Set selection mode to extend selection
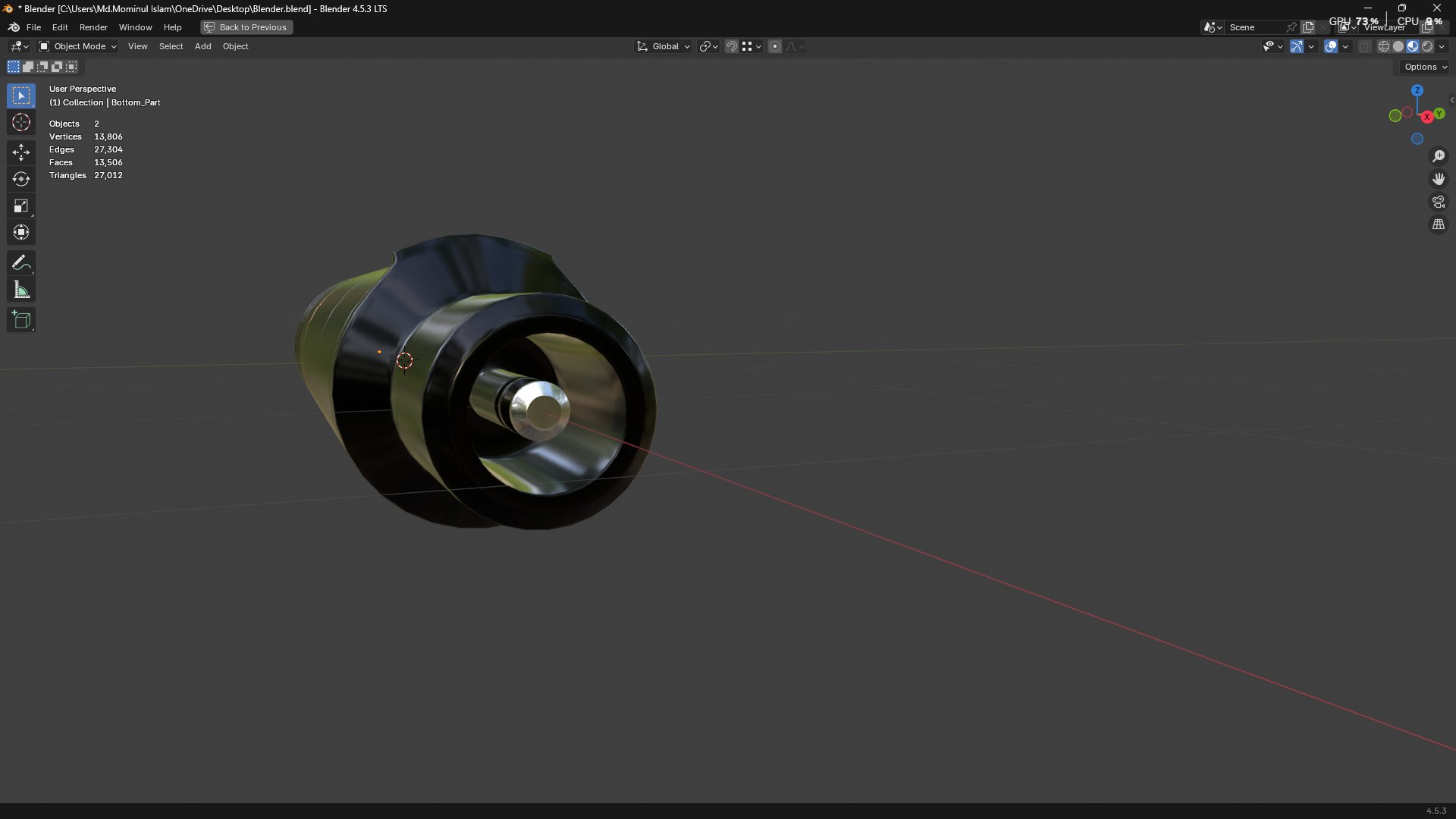 [28, 67]
